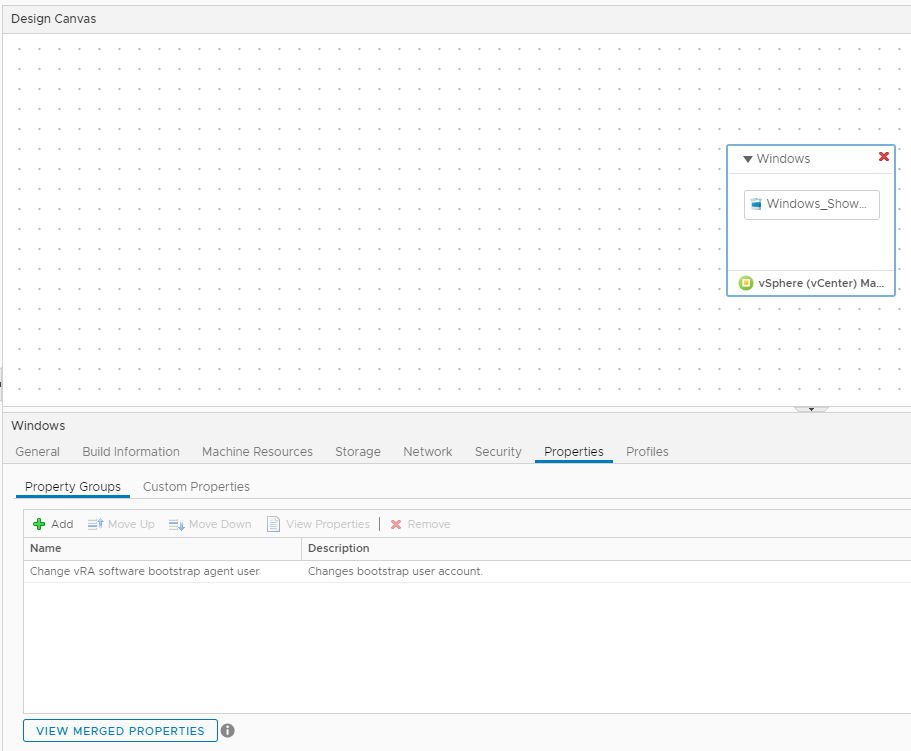The height and width of the screenshot is (751, 911).
Task: Switch to the General tab
Action: (38, 452)
